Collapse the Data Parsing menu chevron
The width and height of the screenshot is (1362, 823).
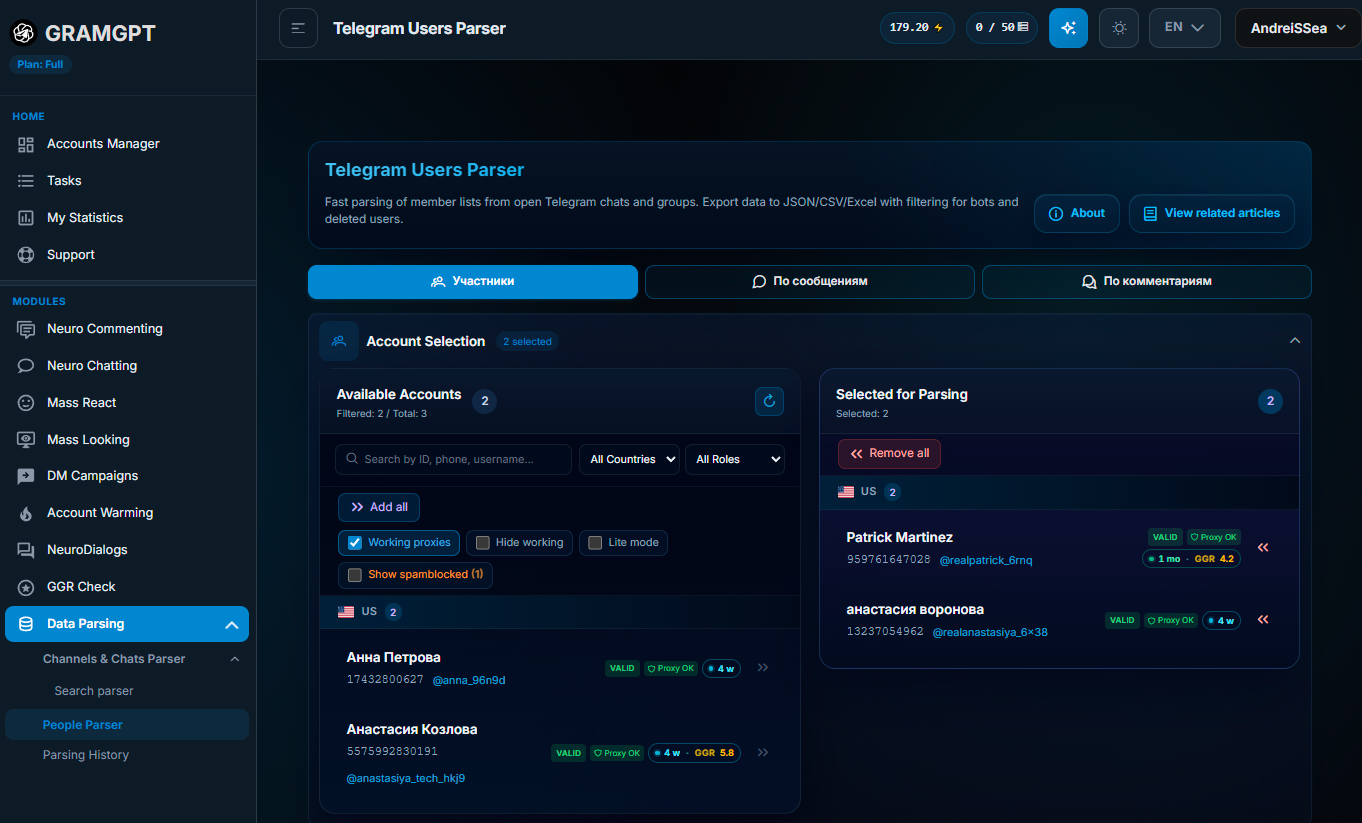pos(231,625)
